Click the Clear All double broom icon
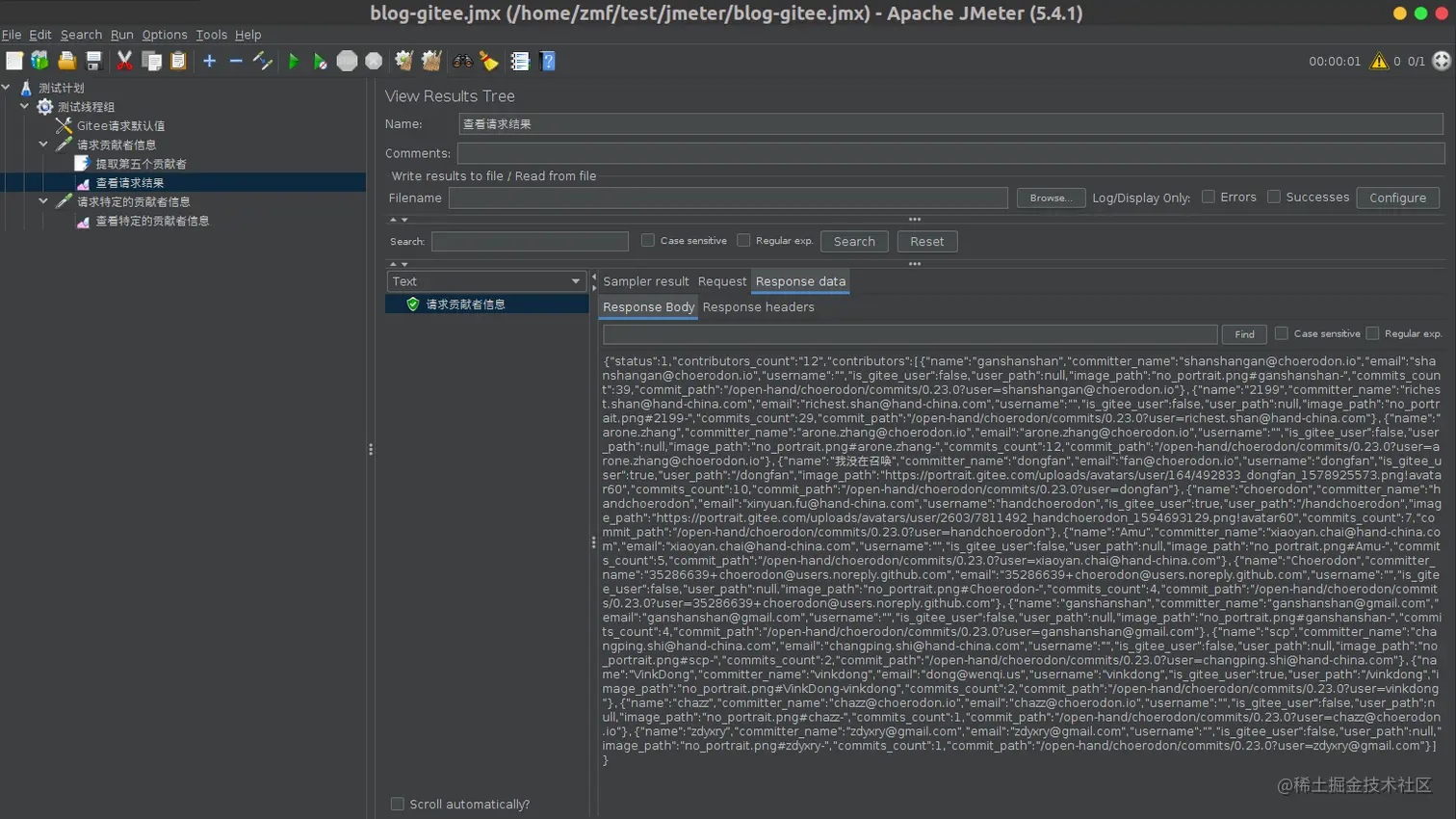Image resolution: width=1456 pixels, height=819 pixels. click(431, 61)
